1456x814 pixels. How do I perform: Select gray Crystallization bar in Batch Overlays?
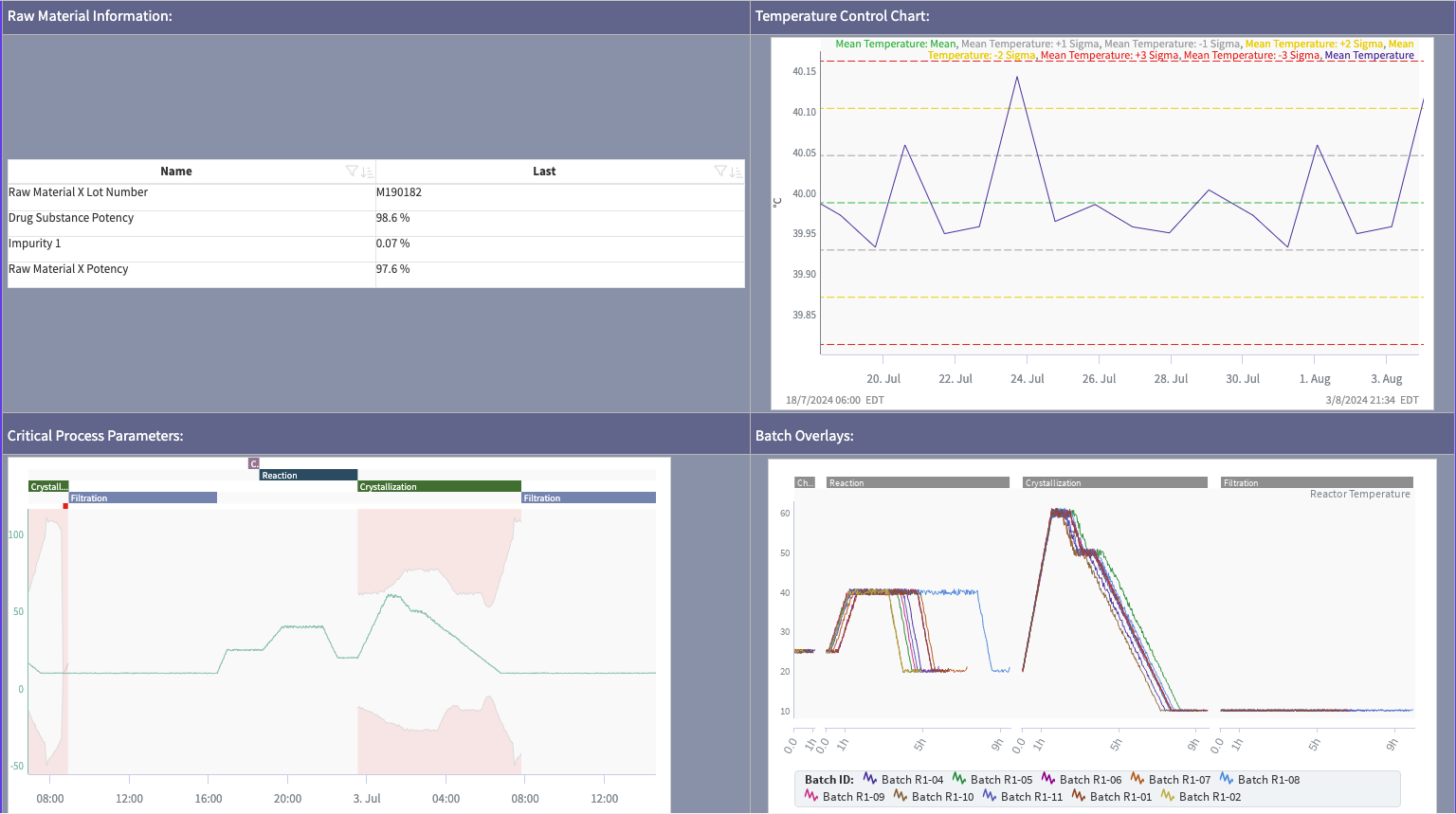coord(1115,483)
